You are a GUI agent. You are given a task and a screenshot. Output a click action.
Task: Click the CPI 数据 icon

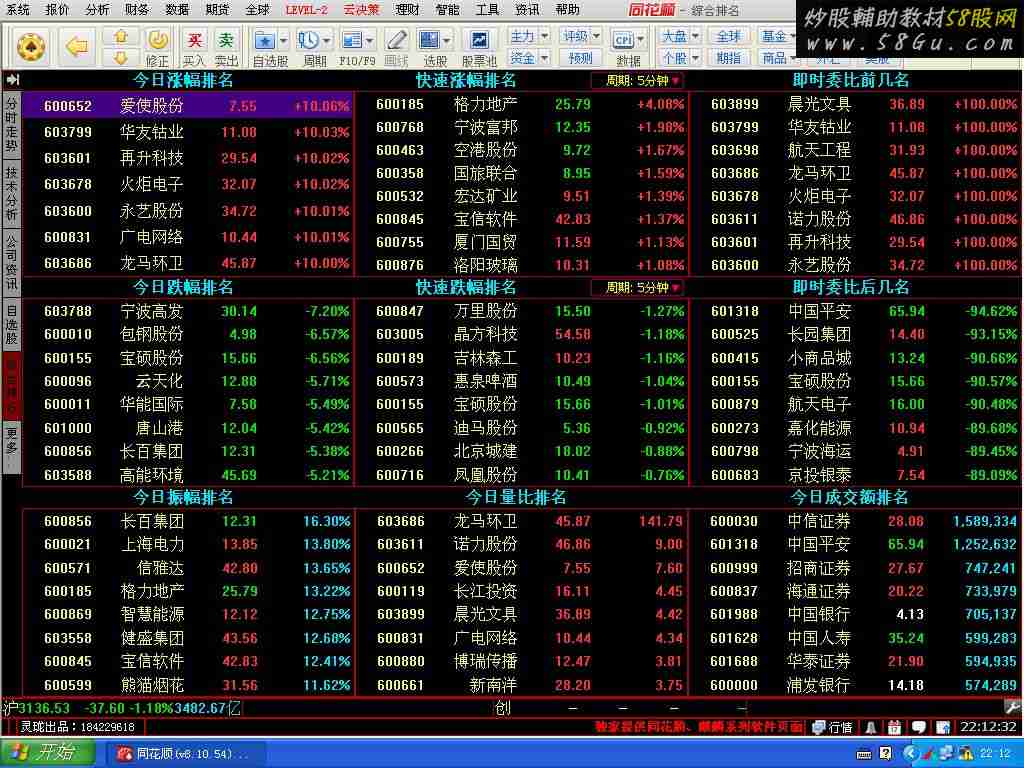624,40
